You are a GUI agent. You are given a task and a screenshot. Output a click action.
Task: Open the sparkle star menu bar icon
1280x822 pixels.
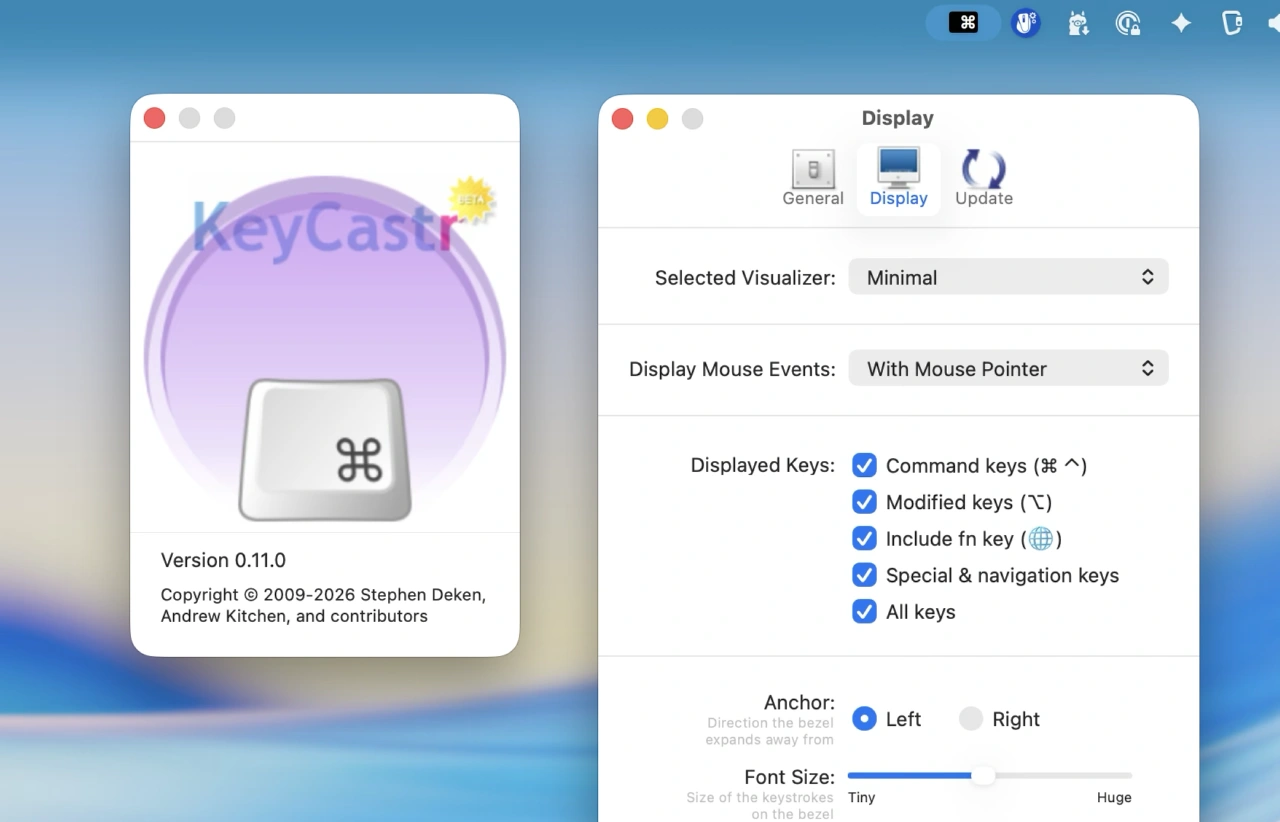pyautogui.click(x=1181, y=23)
